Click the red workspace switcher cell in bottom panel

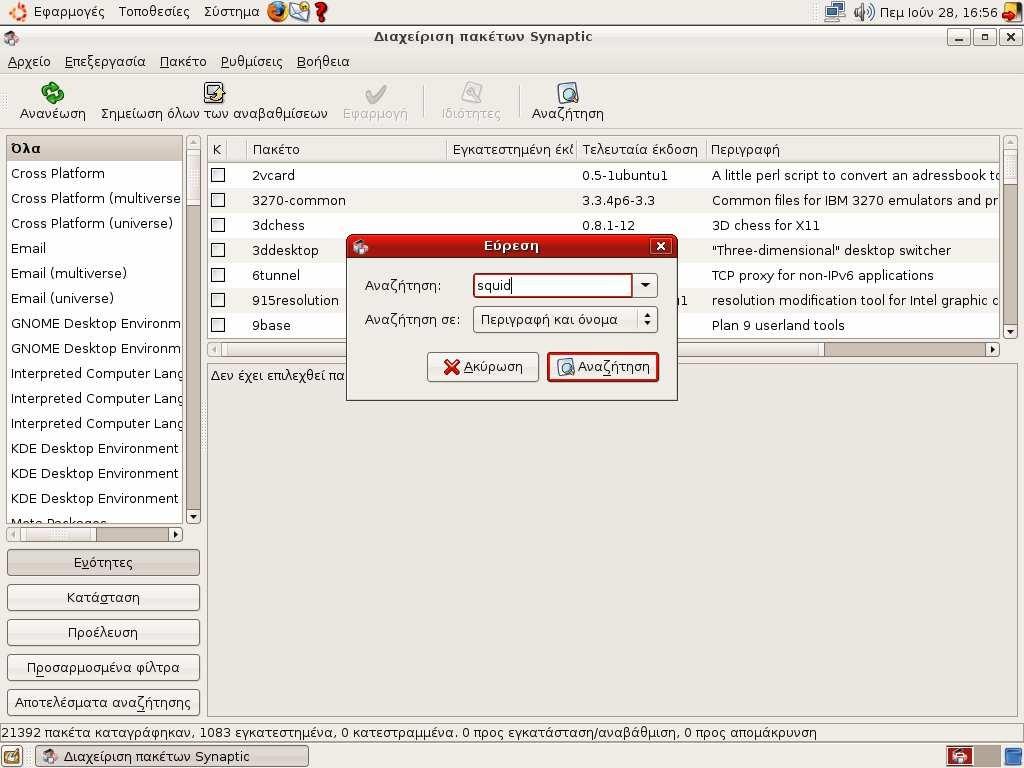pos(959,756)
